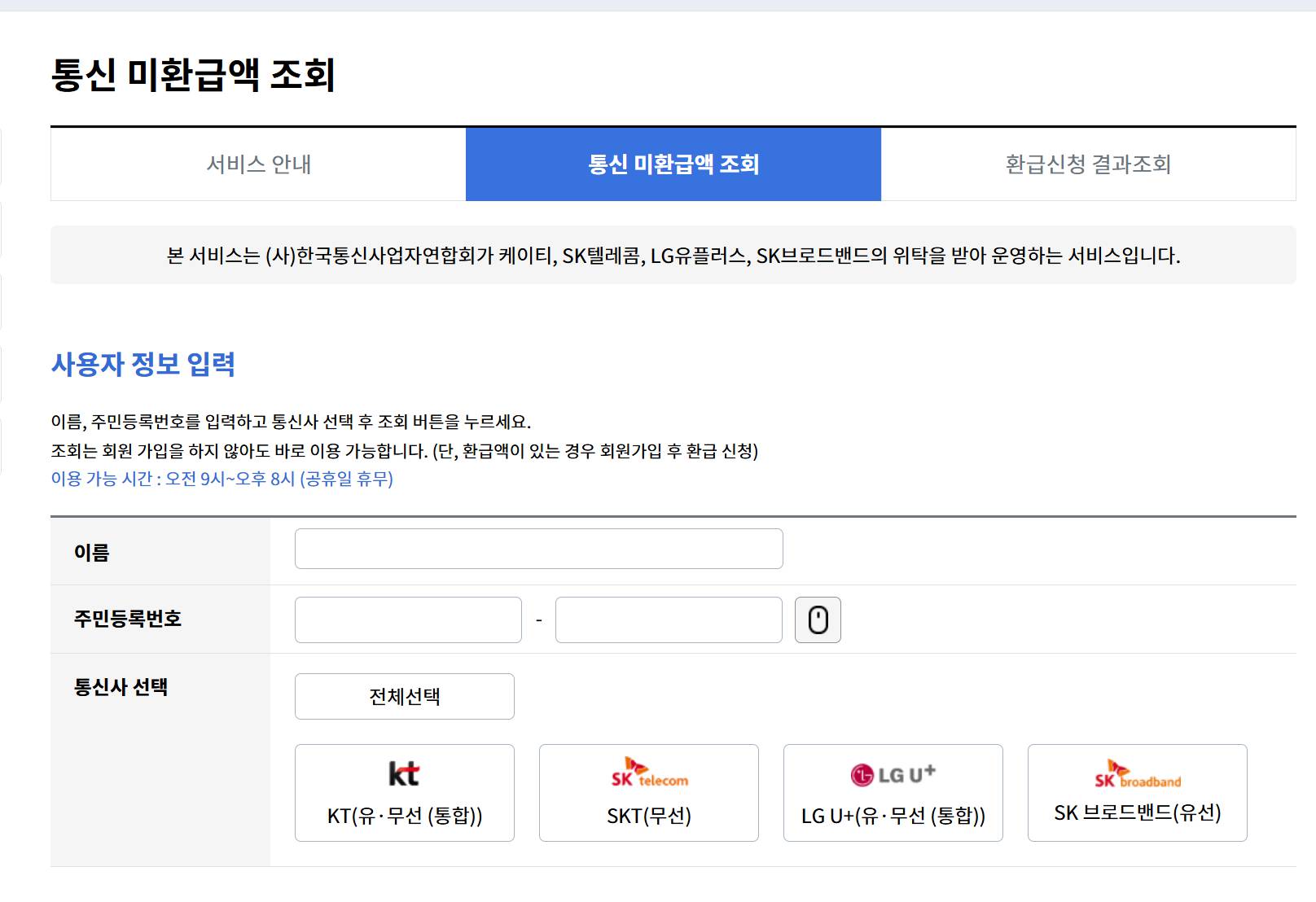The image size is (1316, 902).
Task: Click the kt logo icon
Action: (x=405, y=772)
